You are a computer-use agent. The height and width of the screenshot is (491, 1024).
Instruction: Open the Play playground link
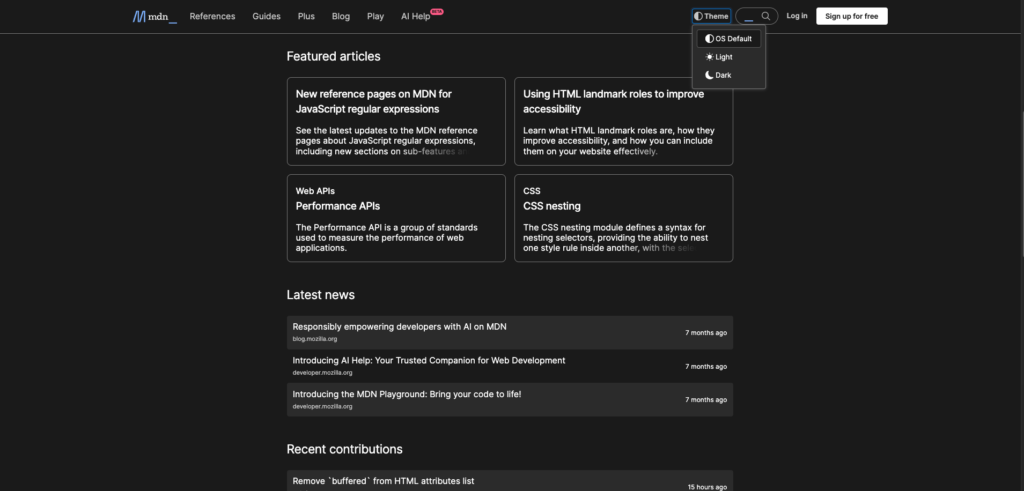pos(375,16)
